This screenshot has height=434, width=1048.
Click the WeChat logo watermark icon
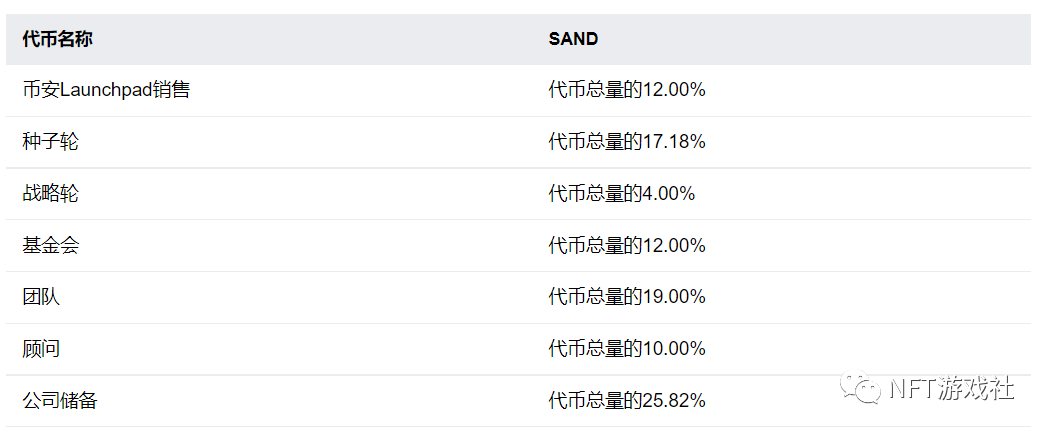(x=862, y=388)
